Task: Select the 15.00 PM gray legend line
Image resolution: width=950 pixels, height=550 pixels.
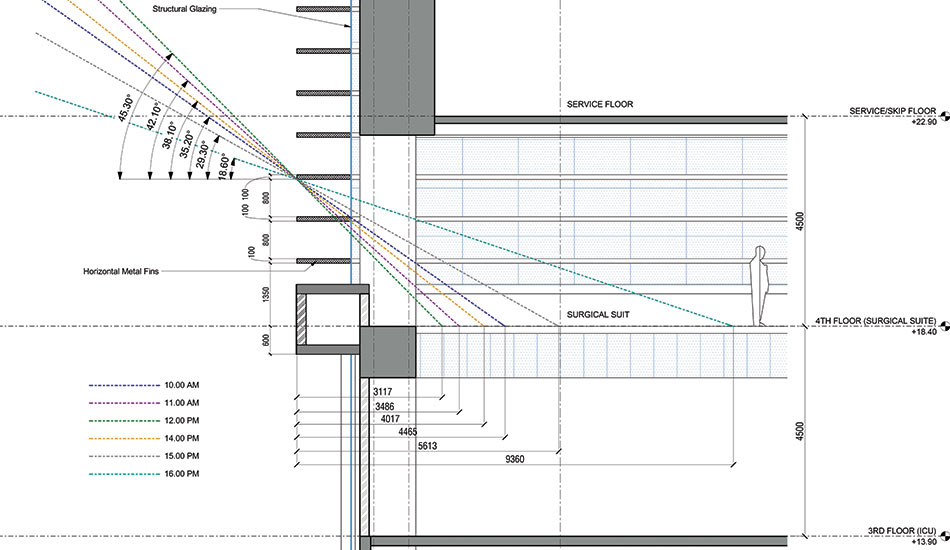Action: [x=123, y=456]
